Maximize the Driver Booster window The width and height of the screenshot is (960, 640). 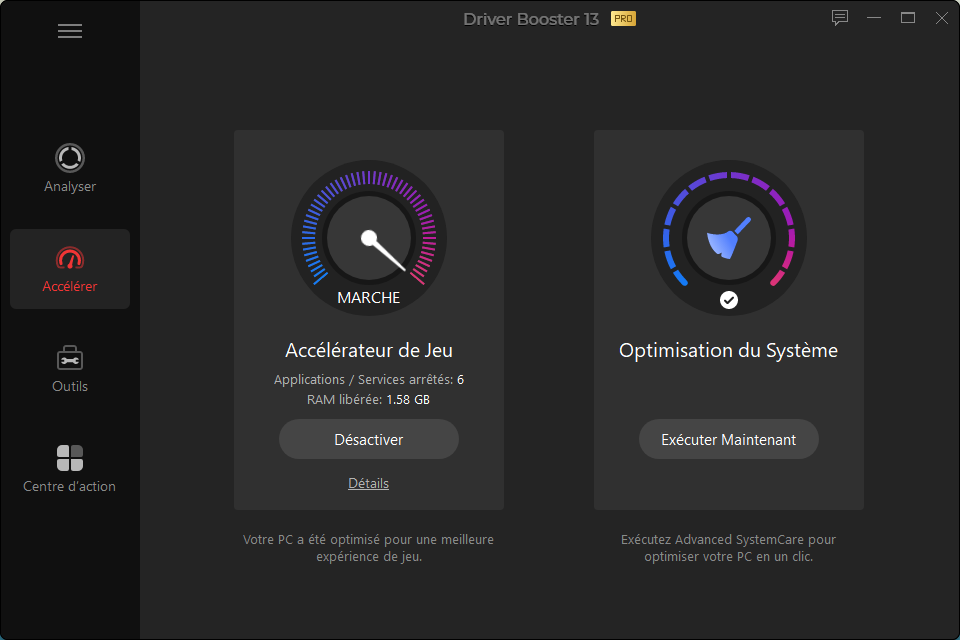[x=908, y=18]
